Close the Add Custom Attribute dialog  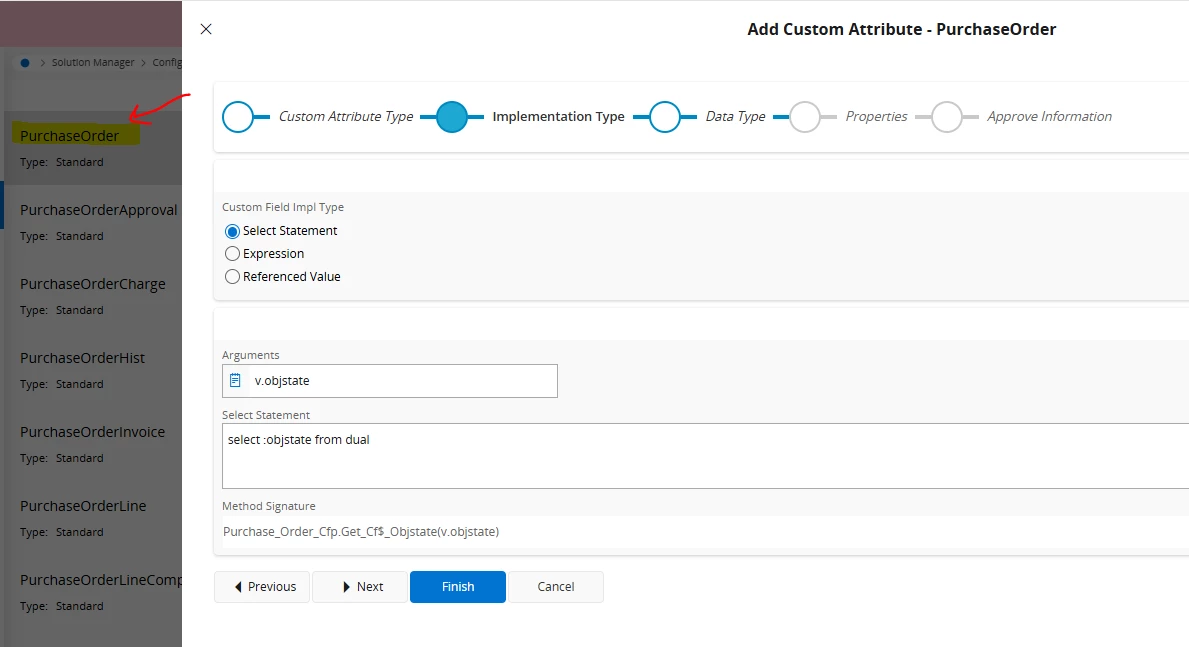tap(206, 29)
